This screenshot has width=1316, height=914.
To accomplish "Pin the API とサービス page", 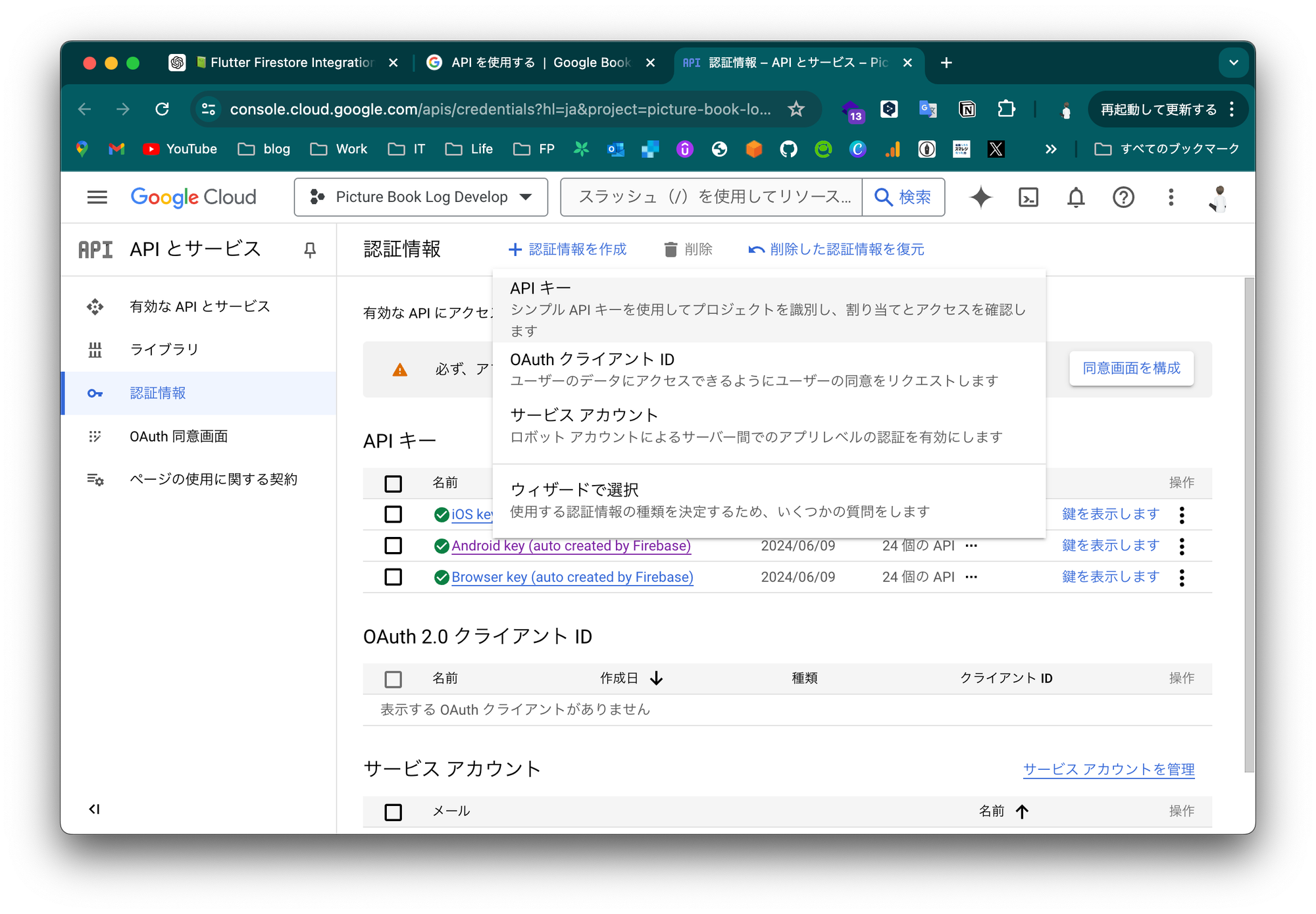I will click(311, 249).
